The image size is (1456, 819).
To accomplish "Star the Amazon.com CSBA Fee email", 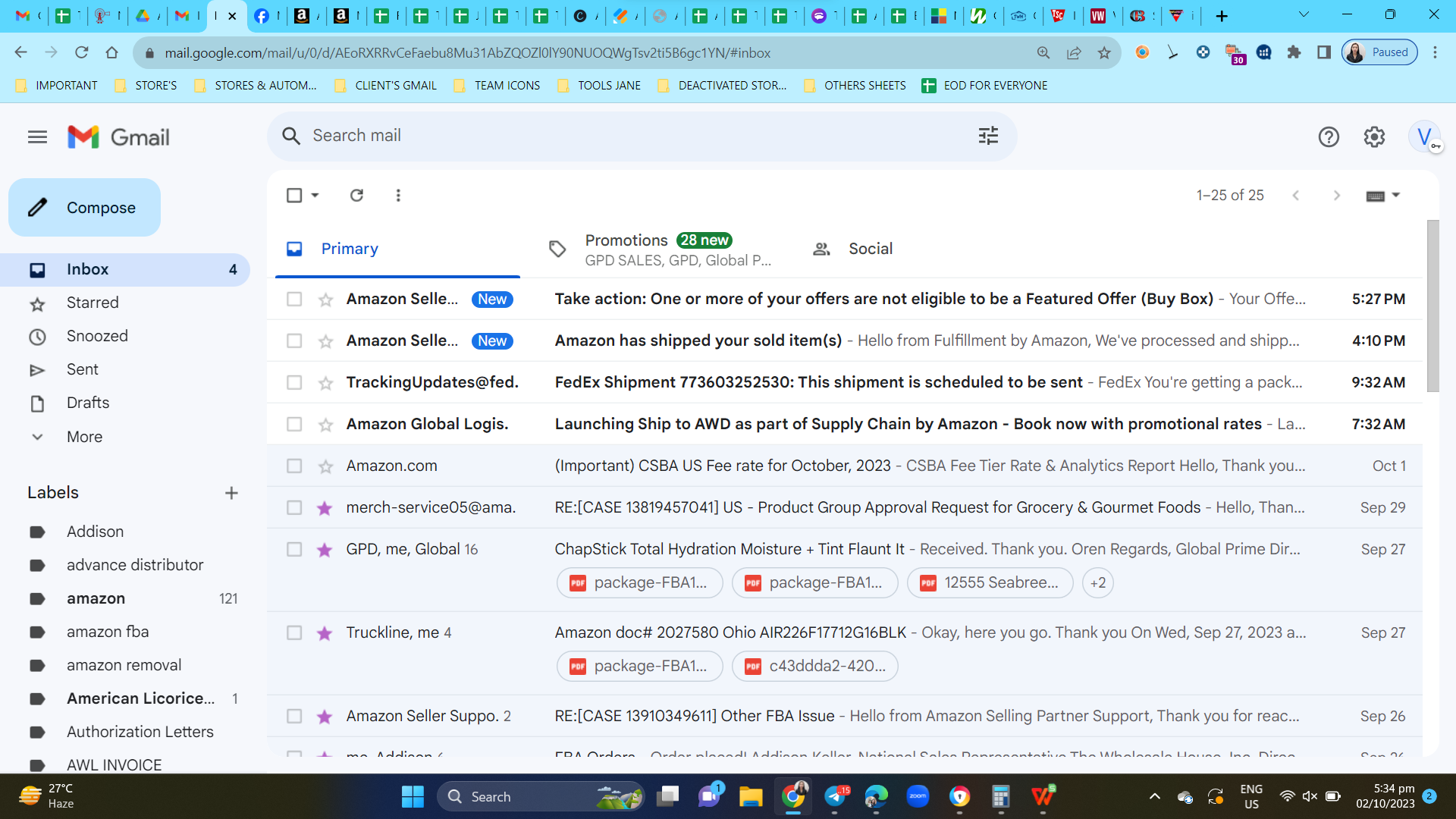I will click(x=325, y=466).
